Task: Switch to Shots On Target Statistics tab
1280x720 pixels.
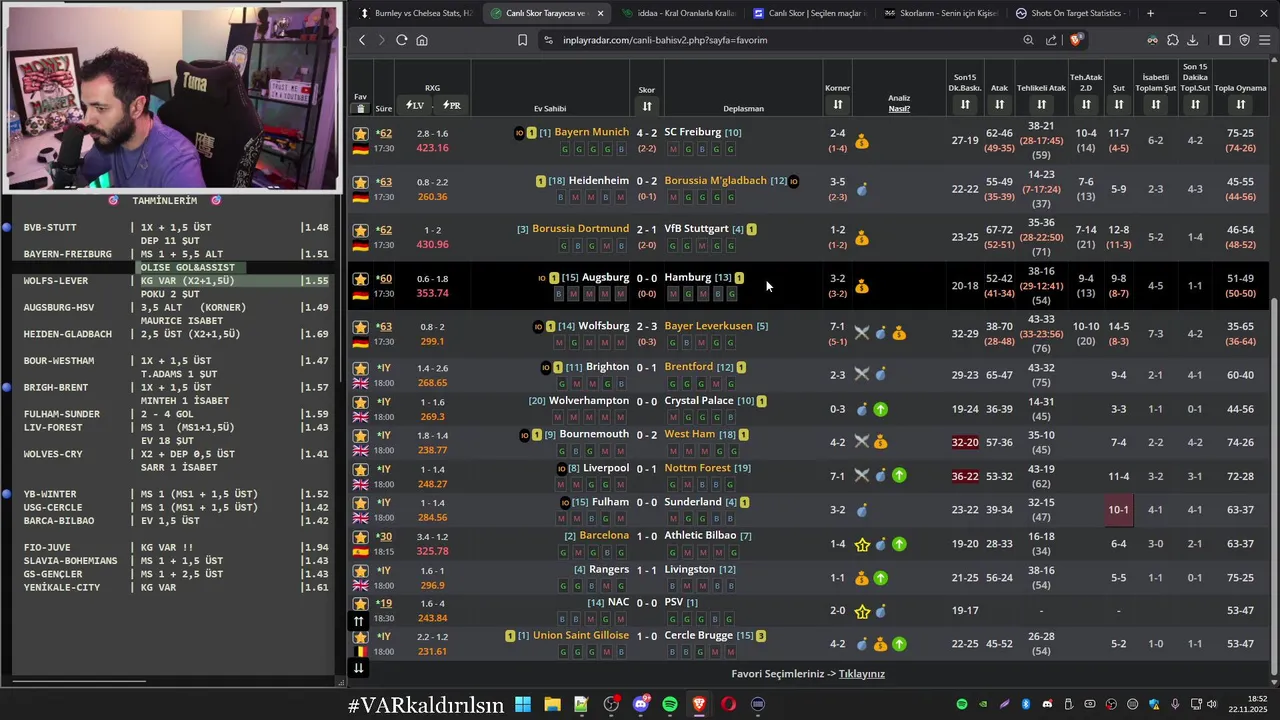Action: (1072, 13)
